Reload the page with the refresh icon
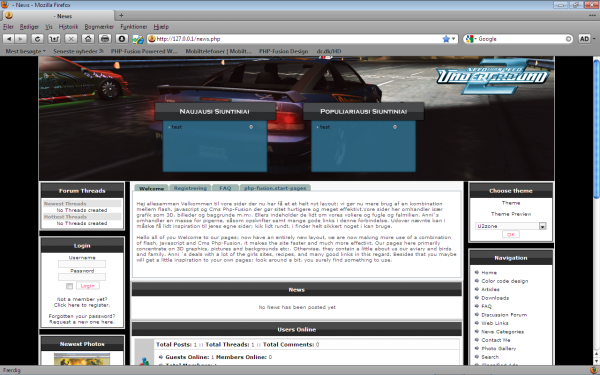 37,39
